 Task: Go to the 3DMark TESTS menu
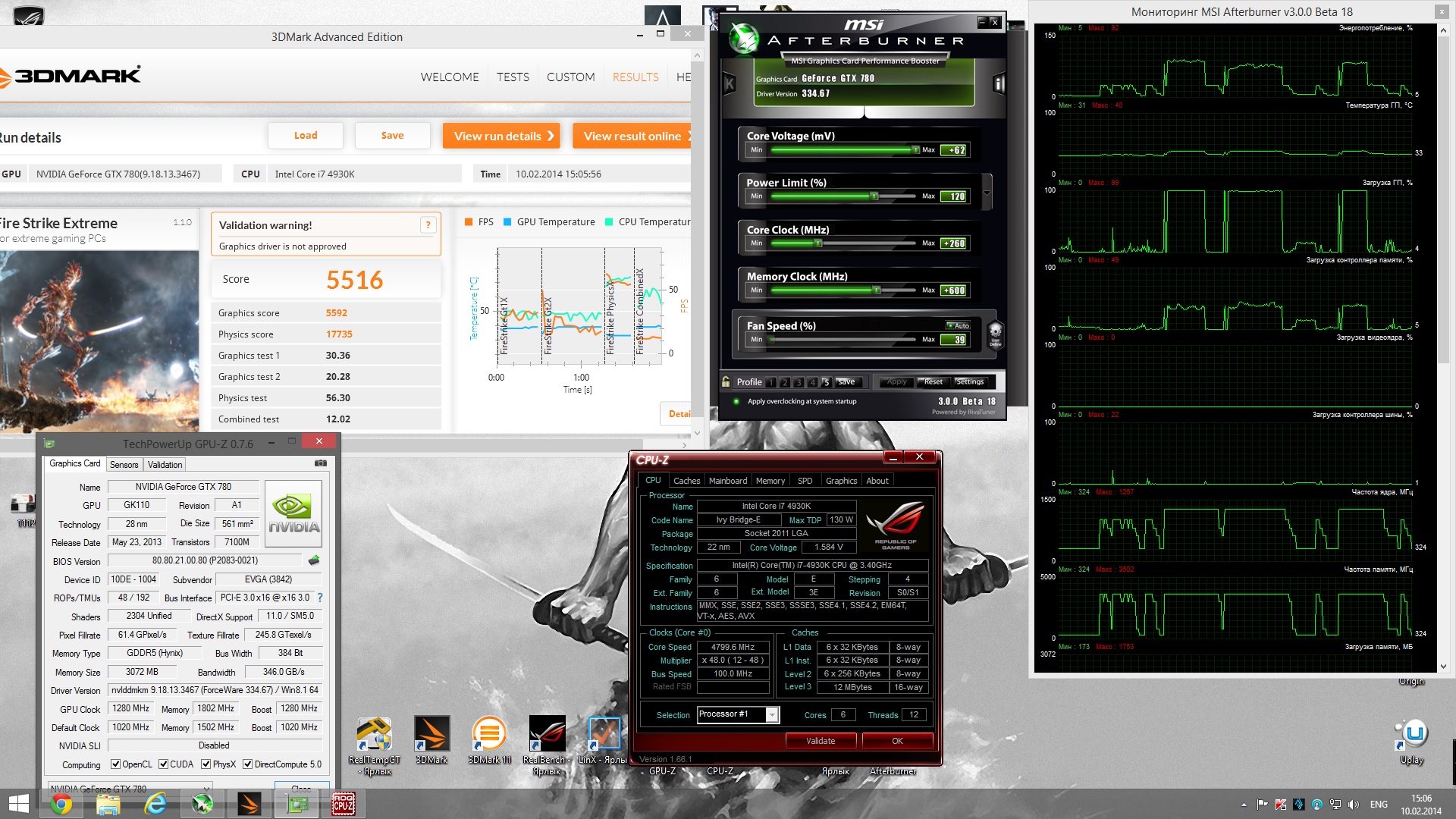(513, 77)
